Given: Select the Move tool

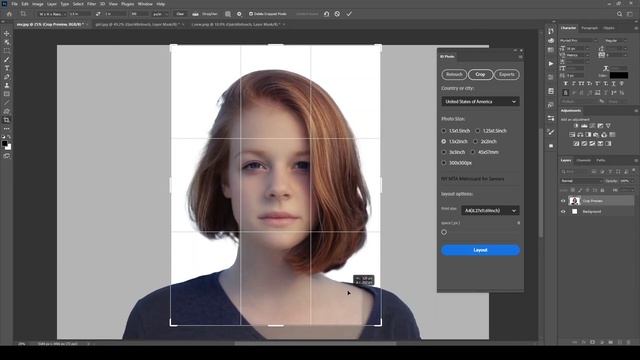Looking at the screenshot, I should [x=7, y=33].
